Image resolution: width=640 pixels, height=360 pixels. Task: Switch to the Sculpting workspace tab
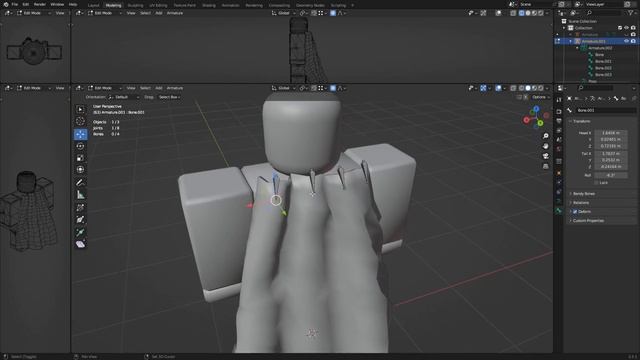click(135, 5)
